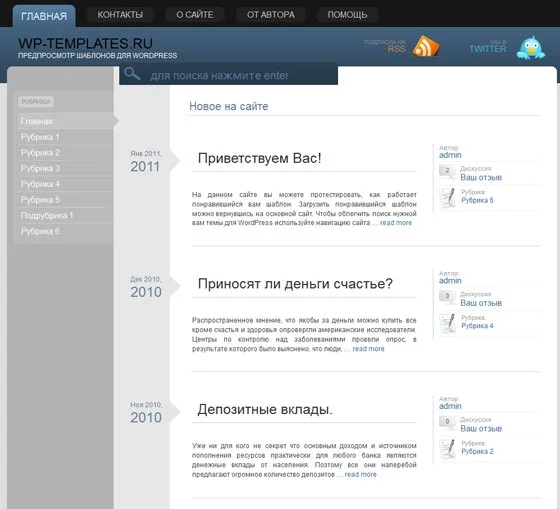Click the Дек 2010 date marker
The height and width of the screenshot is (509, 560).
click(146, 287)
